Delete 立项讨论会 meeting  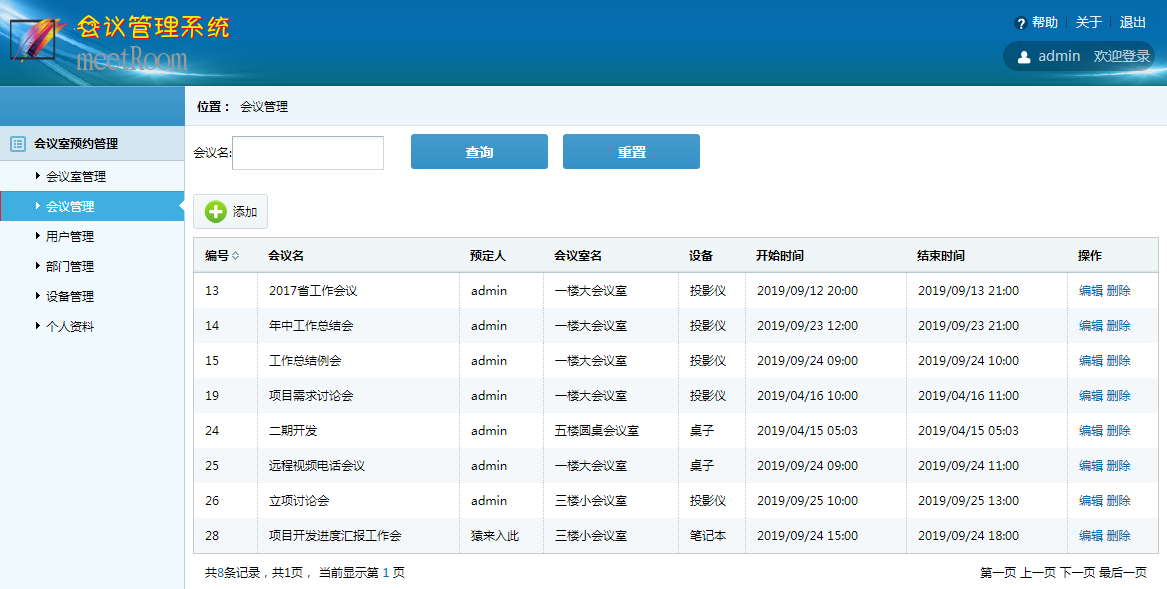(1119, 500)
